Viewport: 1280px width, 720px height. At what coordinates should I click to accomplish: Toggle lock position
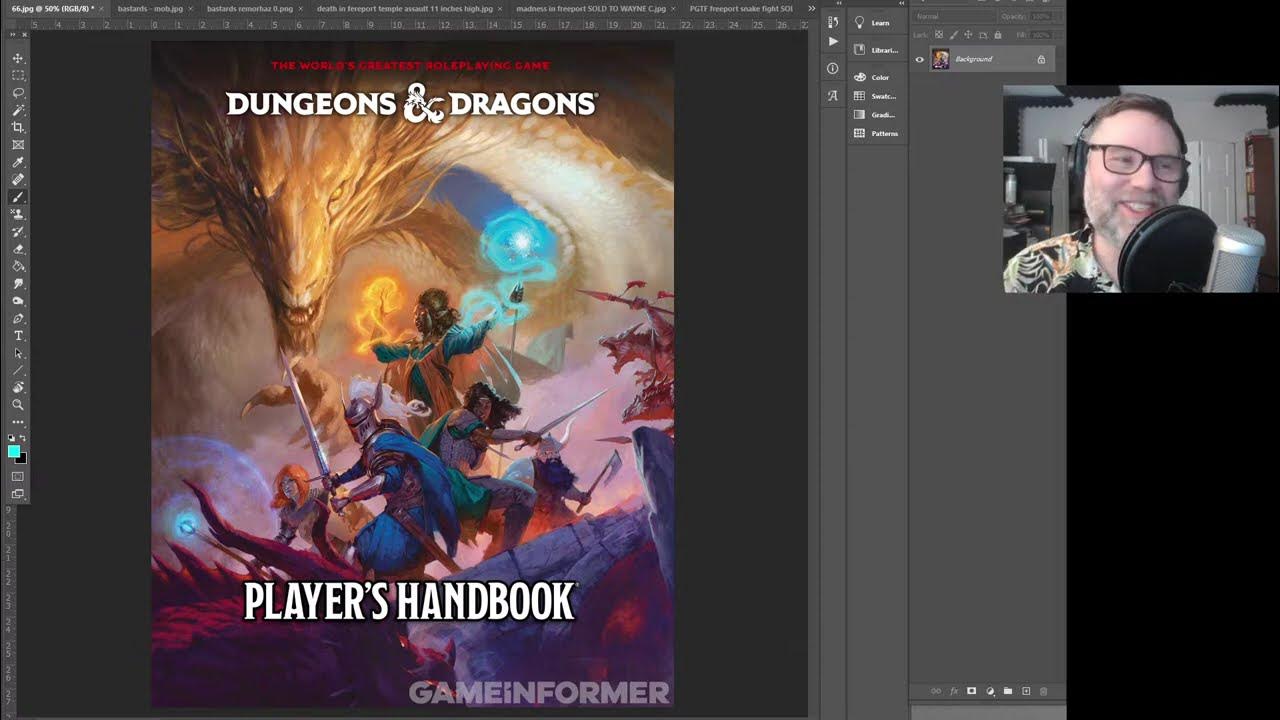point(968,35)
